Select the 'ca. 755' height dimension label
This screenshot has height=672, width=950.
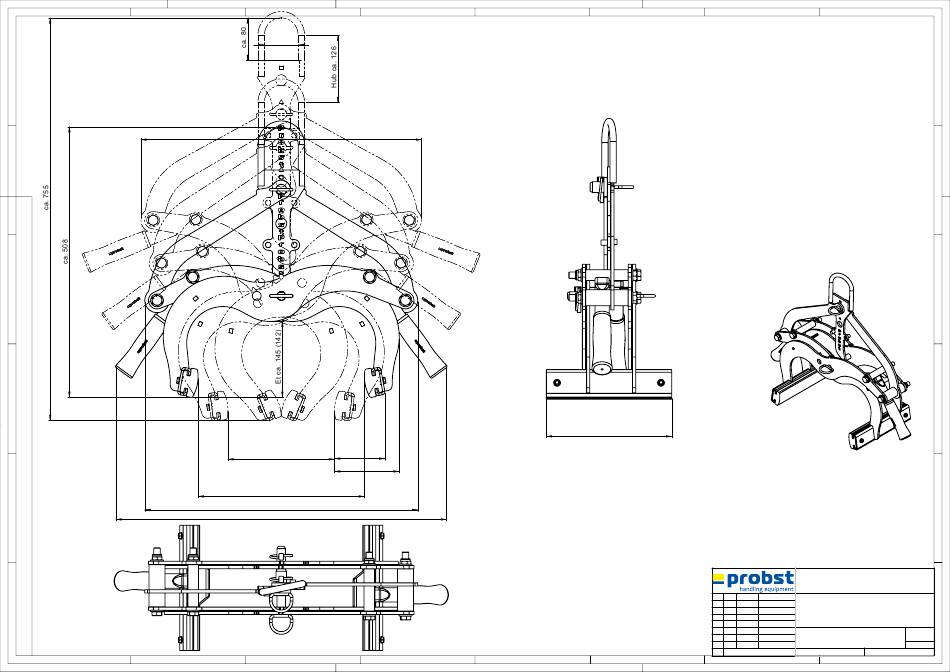47,198
